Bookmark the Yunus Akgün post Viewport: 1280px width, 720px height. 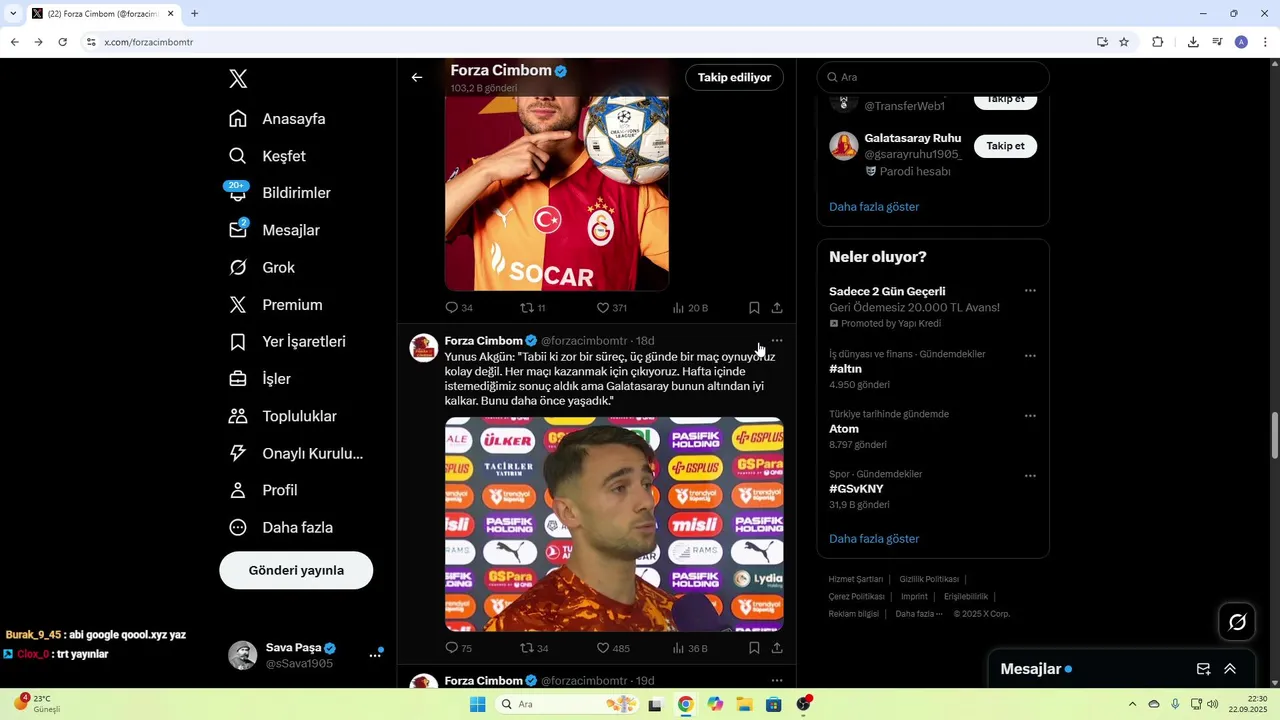point(754,648)
